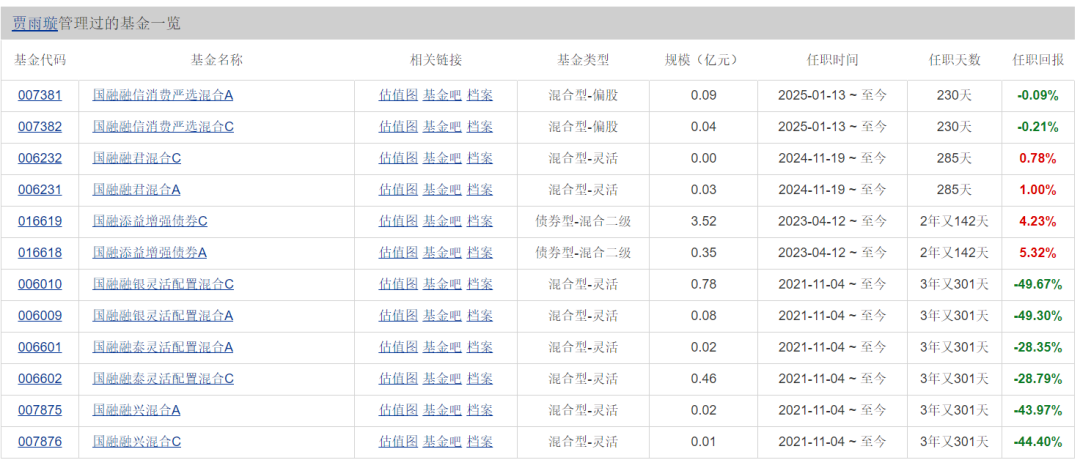The width and height of the screenshot is (1080, 460).
Task: Open 档案 for fund 006232
Action: [x=479, y=158]
